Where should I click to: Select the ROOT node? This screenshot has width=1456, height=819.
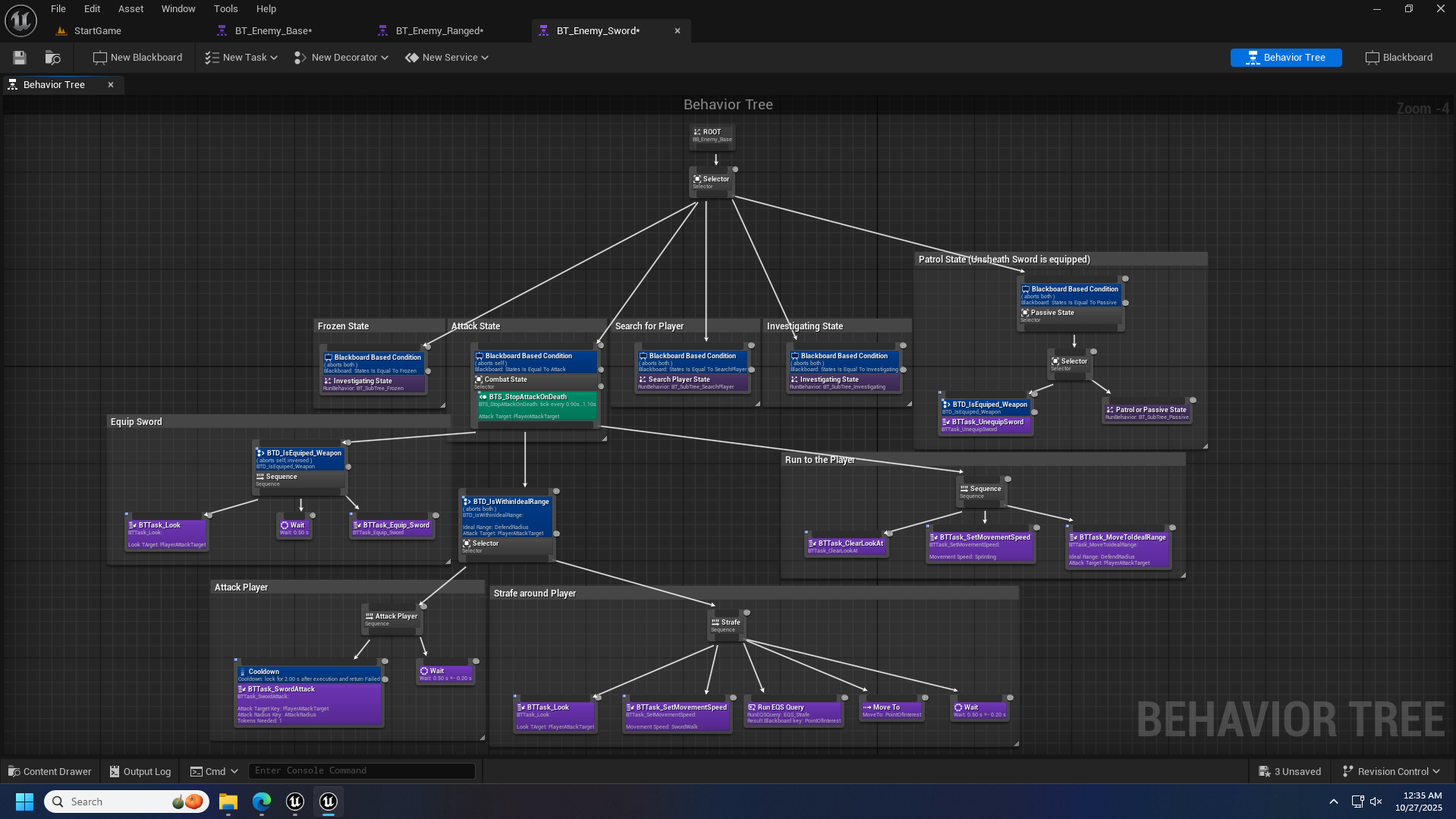coord(712,136)
